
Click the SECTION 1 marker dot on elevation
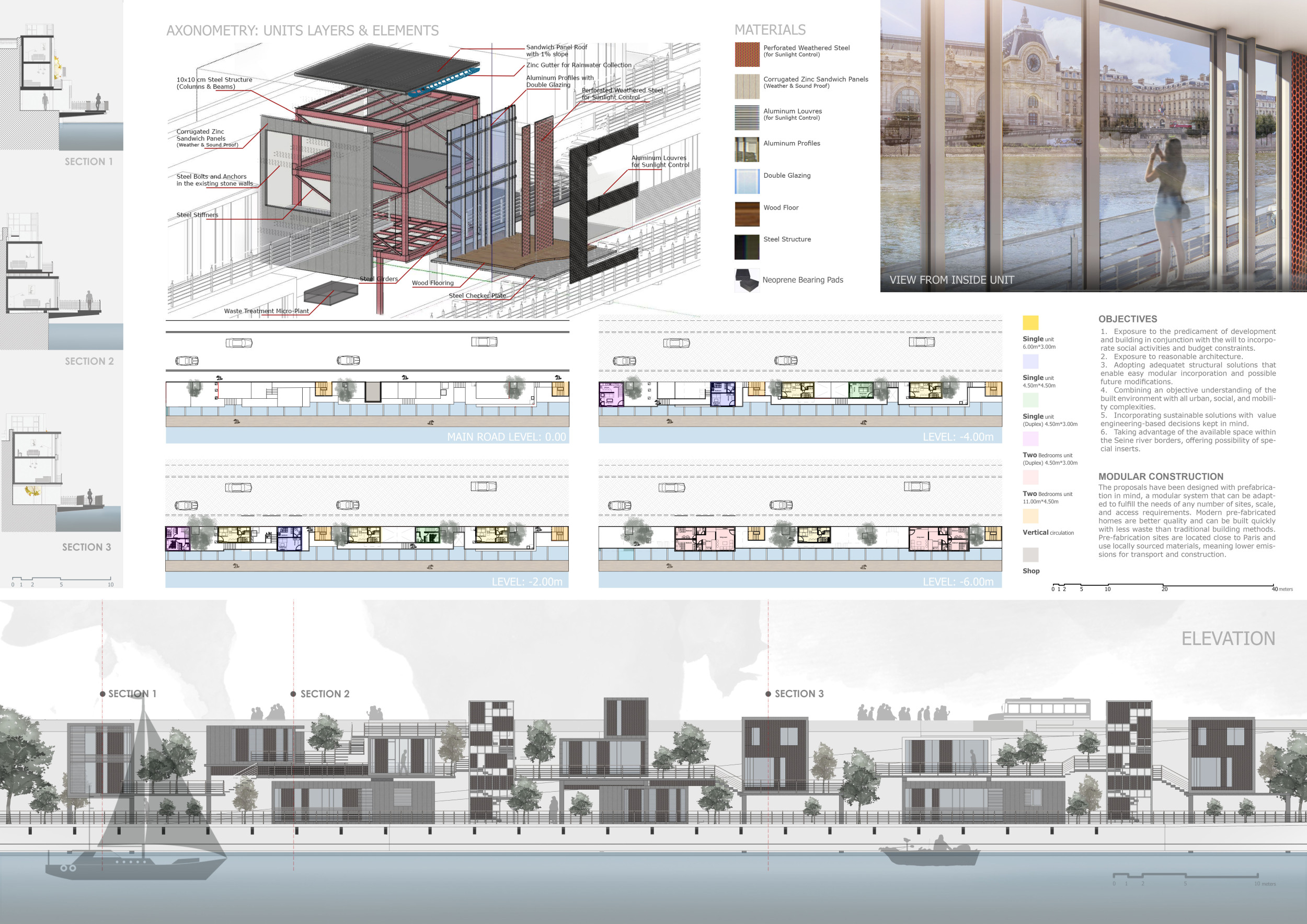click(102, 694)
